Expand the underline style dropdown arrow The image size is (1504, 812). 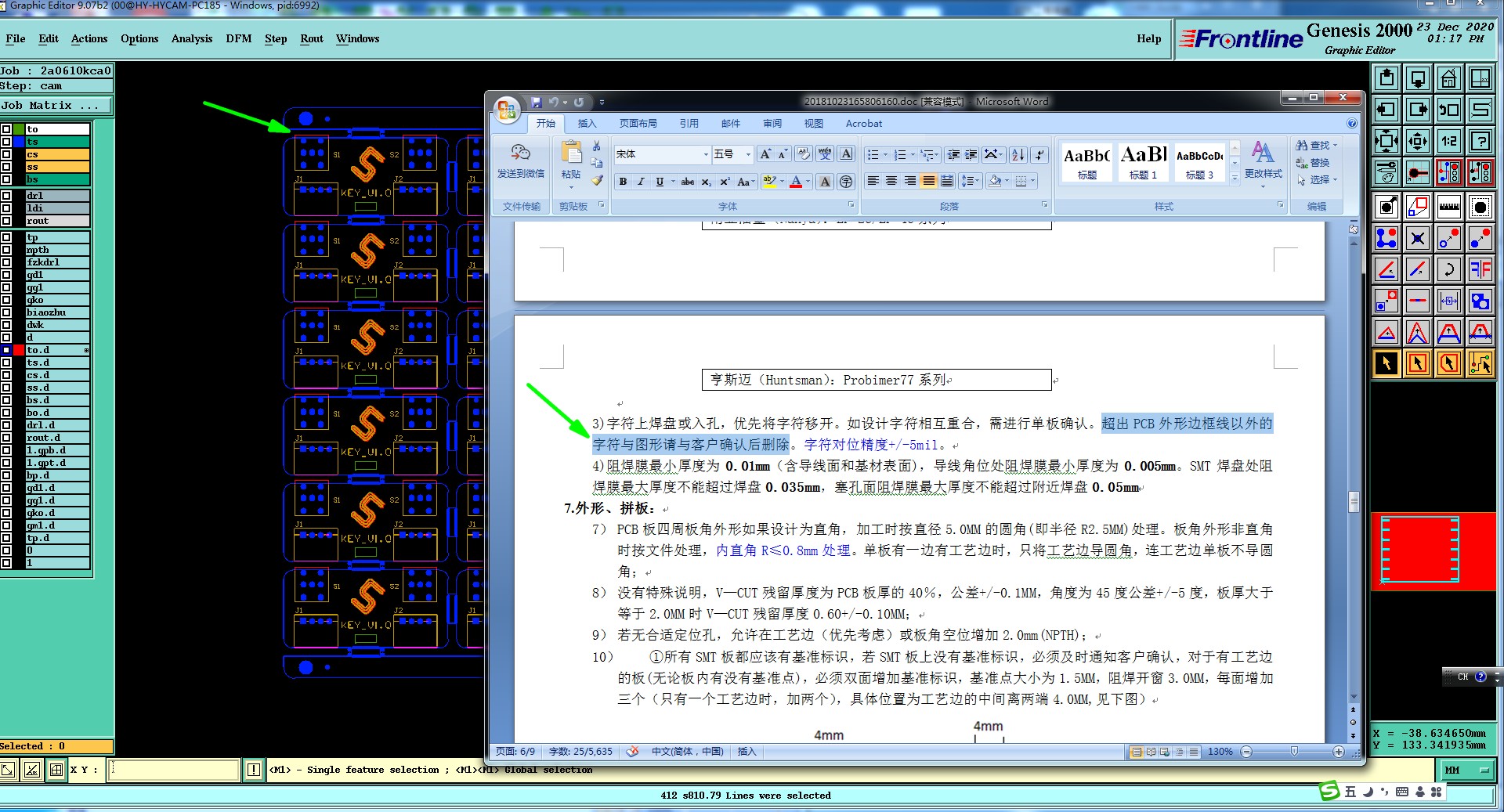point(673,182)
